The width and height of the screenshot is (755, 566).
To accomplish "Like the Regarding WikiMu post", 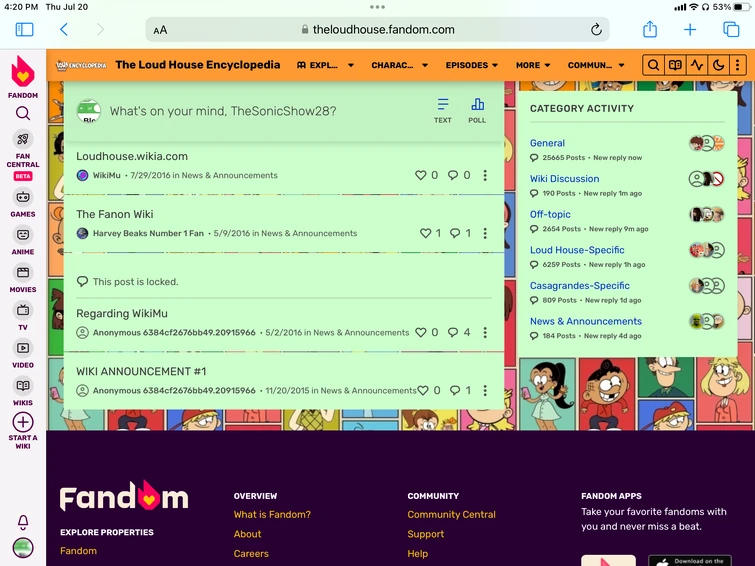I will 421,332.
